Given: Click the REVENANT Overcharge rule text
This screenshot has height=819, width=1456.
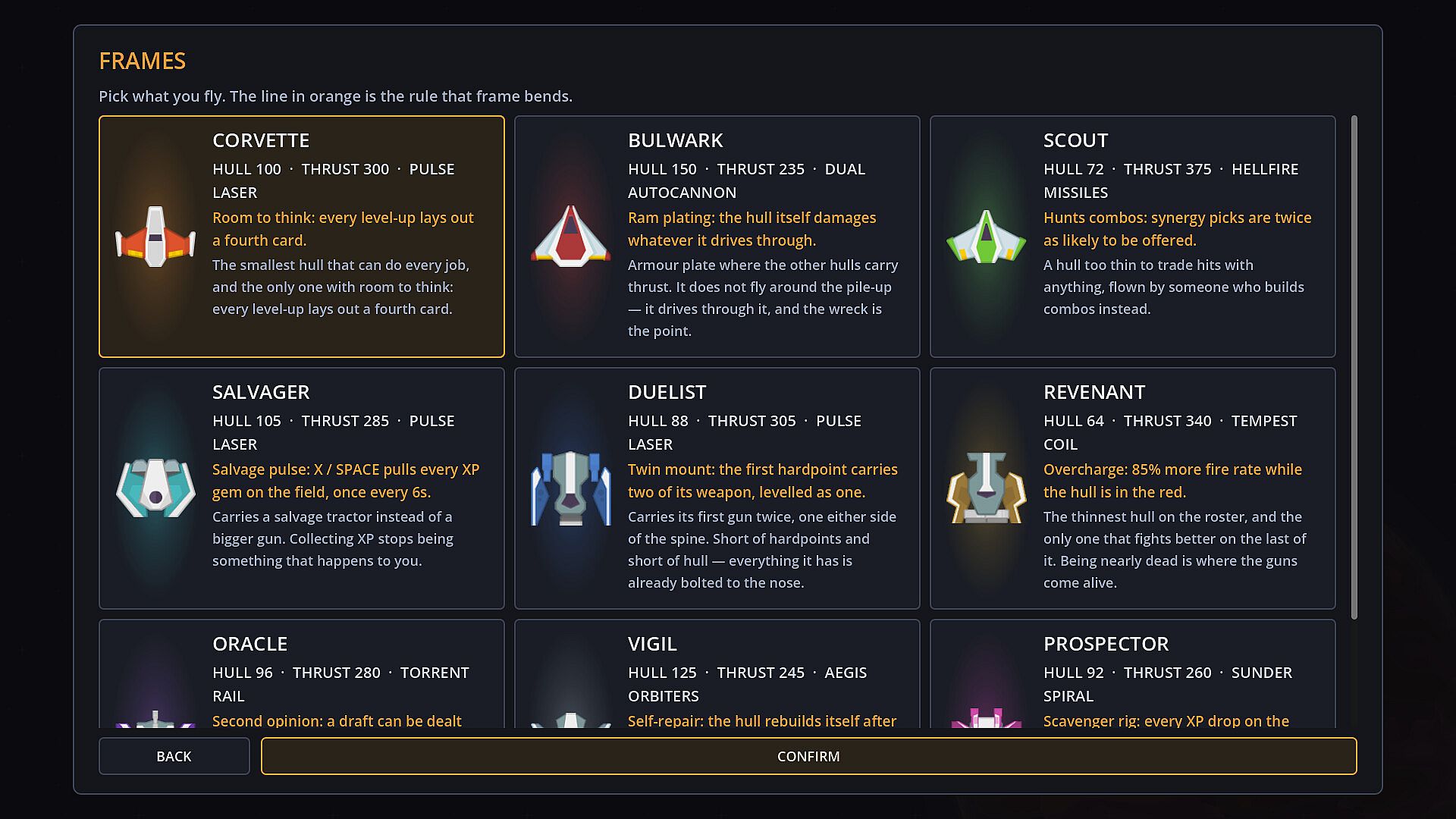Looking at the screenshot, I should pyautogui.click(x=1172, y=481).
